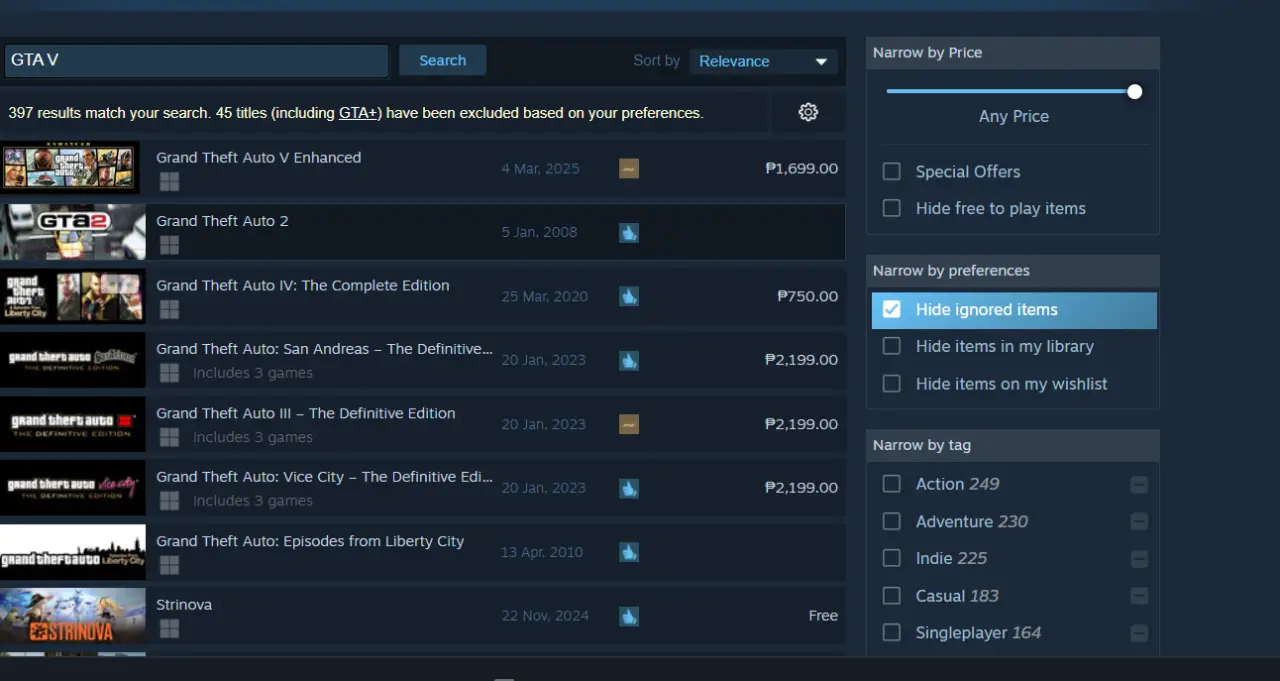The width and height of the screenshot is (1280, 681).
Task: Tick the Action tag checkbox
Action: [x=891, y=484]
